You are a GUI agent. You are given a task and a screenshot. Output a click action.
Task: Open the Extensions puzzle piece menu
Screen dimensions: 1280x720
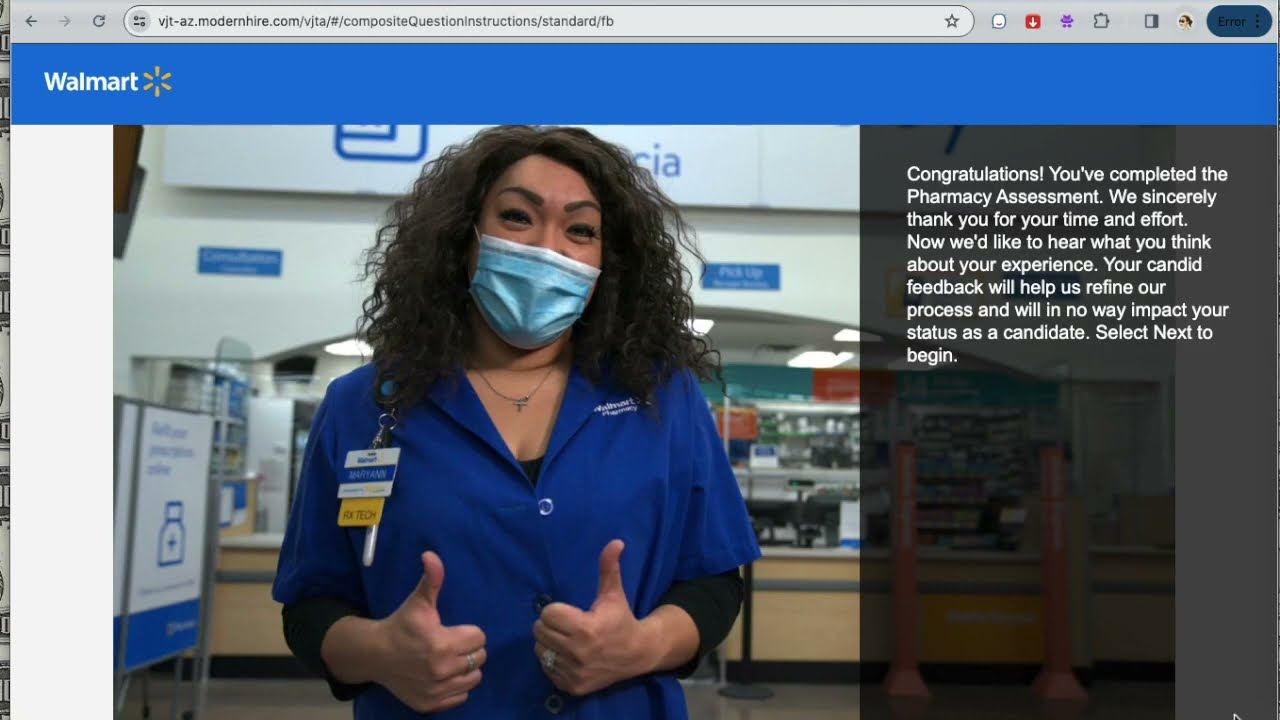coord(1101,21)
